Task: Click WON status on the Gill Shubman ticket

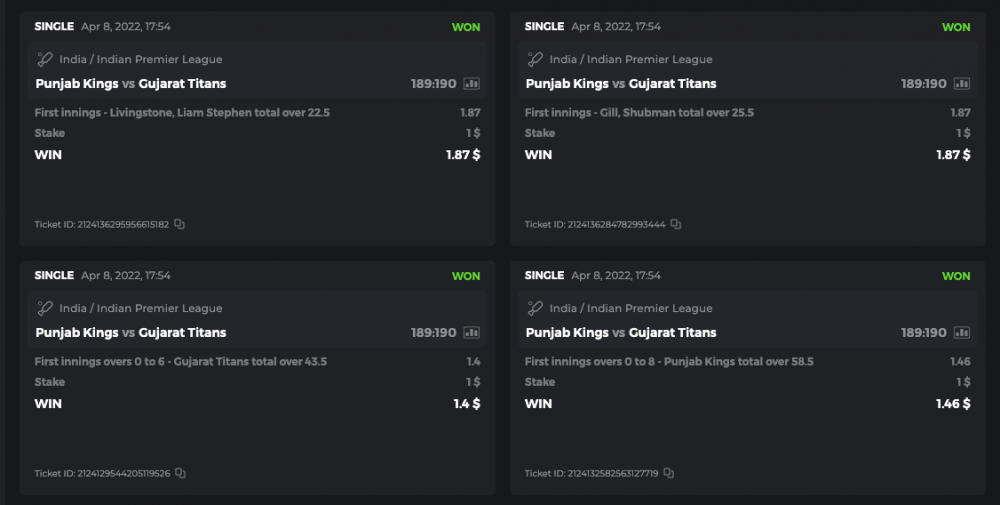Action: click(x=956, y=27)
